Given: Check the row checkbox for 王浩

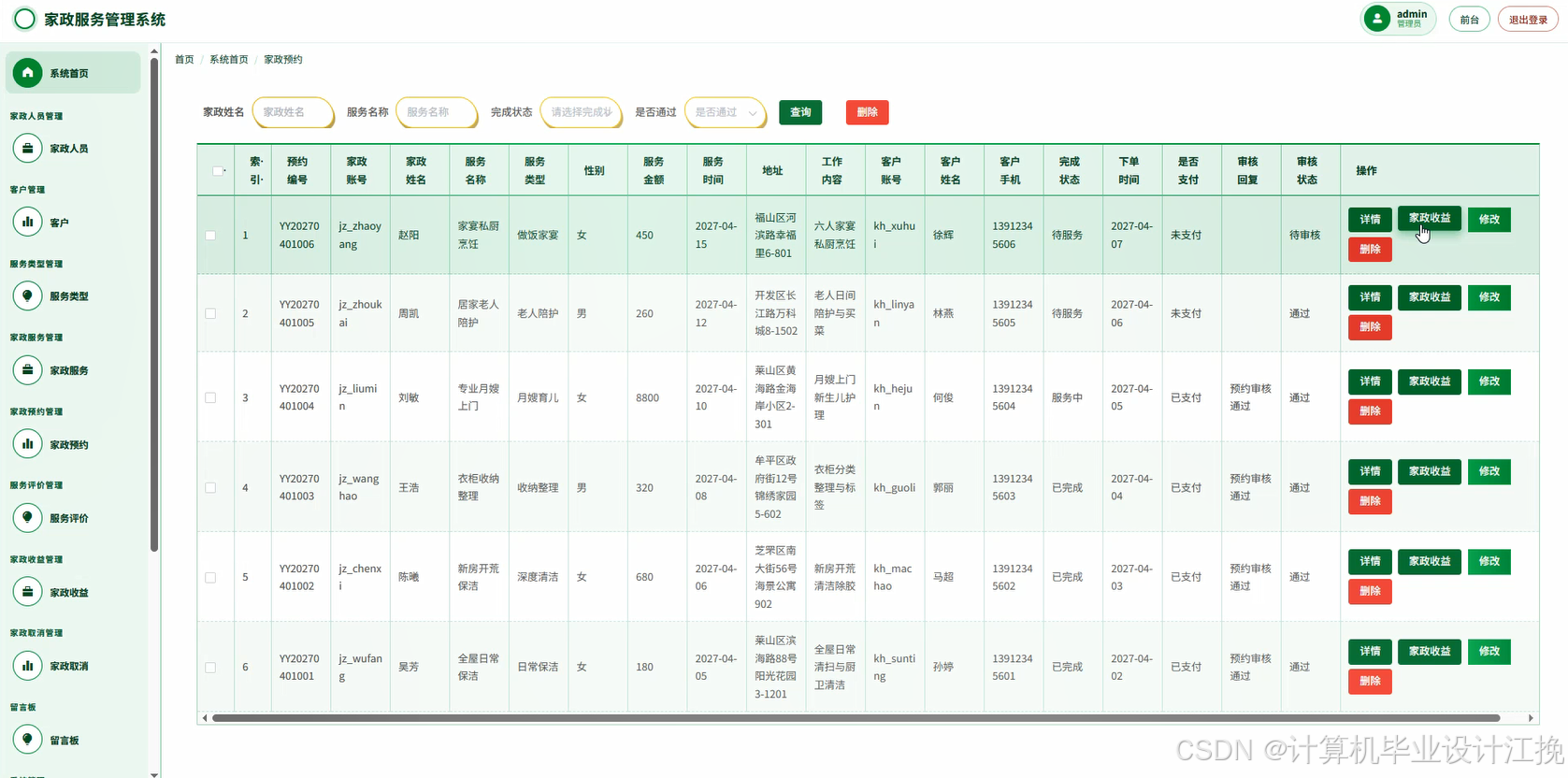Looking at the screenshot, I should coord(210,488).
